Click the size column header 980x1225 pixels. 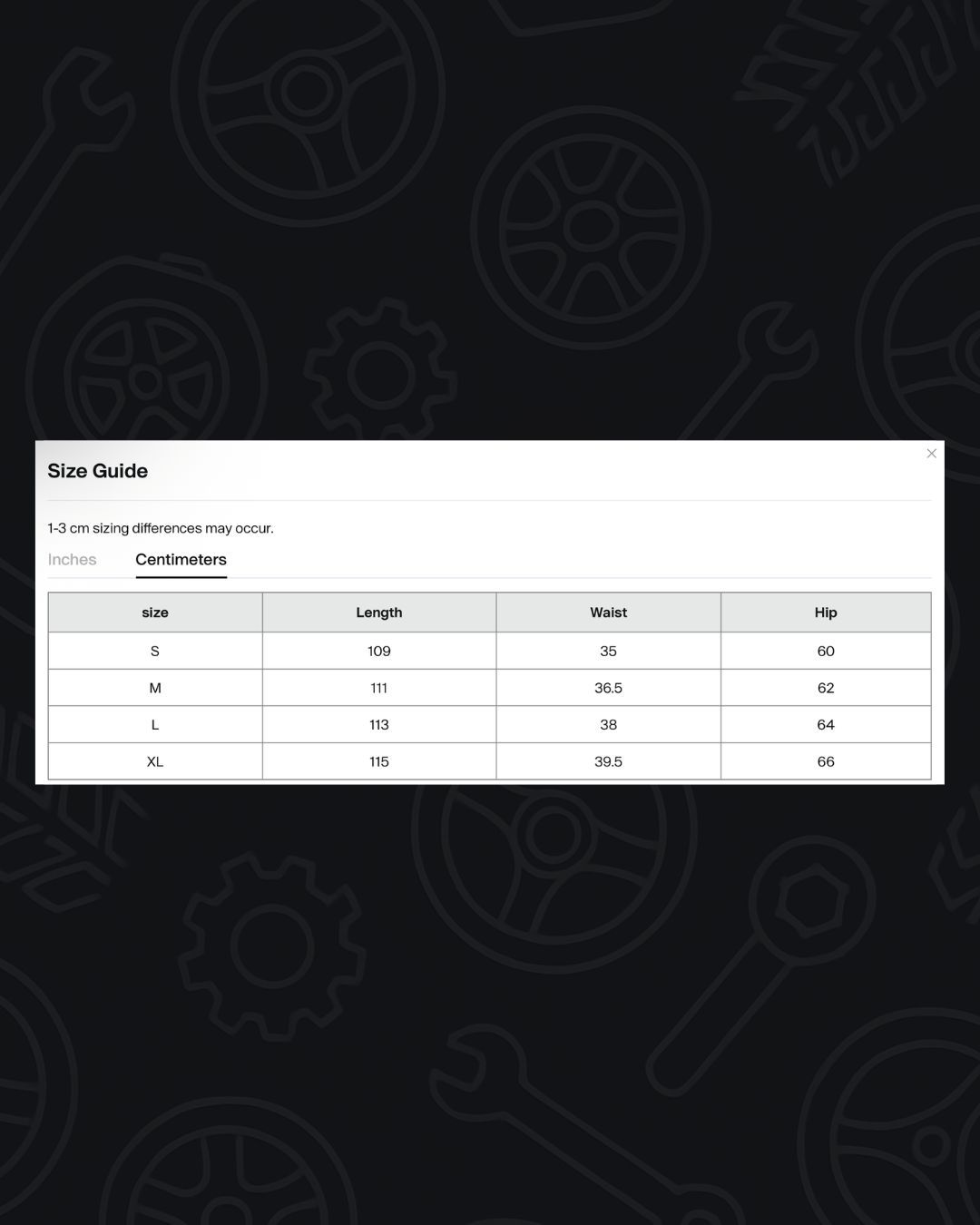[x=155, y=612]
